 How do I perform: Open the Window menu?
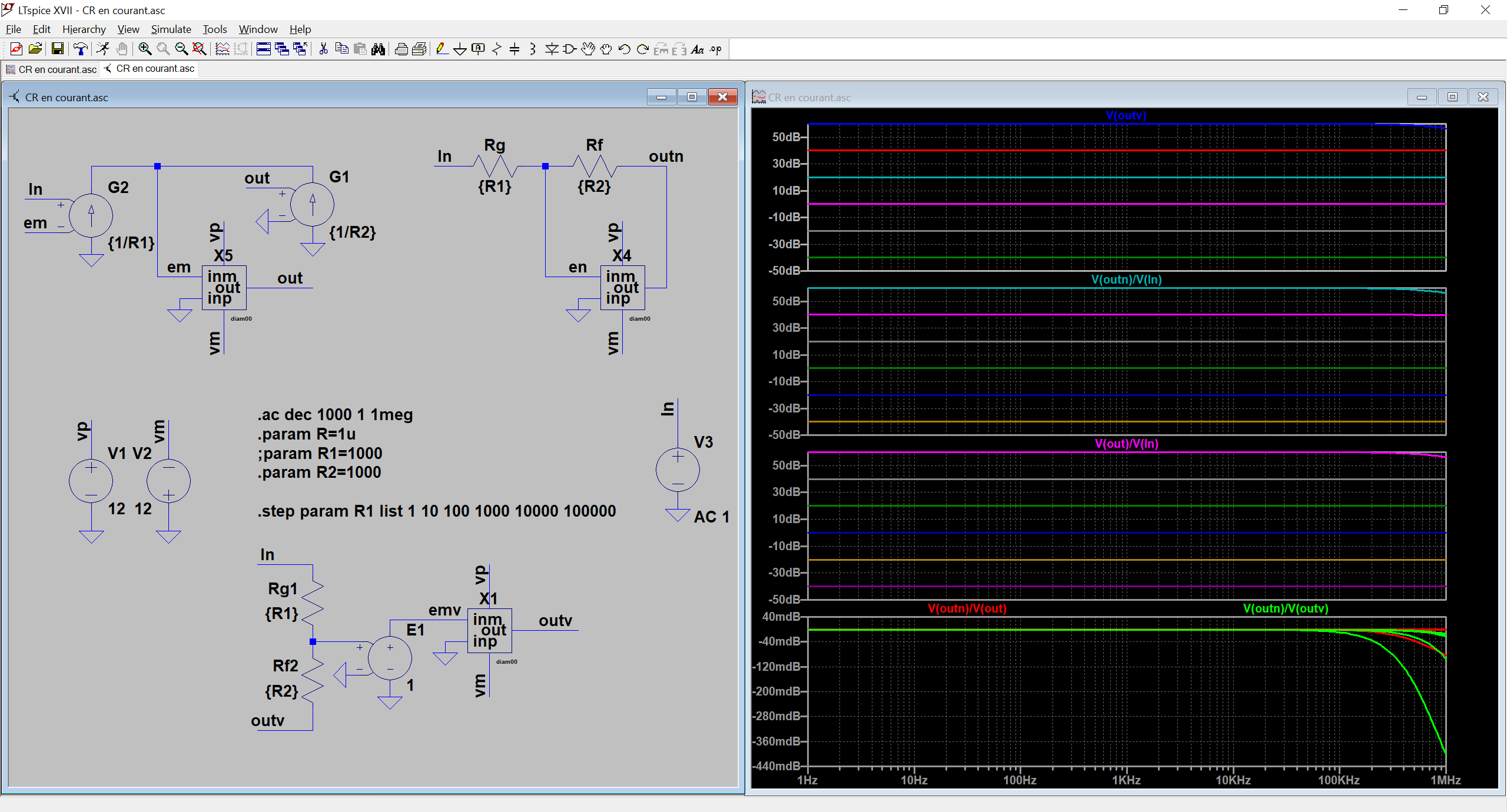pyautogui.click(x=258, y=29)
